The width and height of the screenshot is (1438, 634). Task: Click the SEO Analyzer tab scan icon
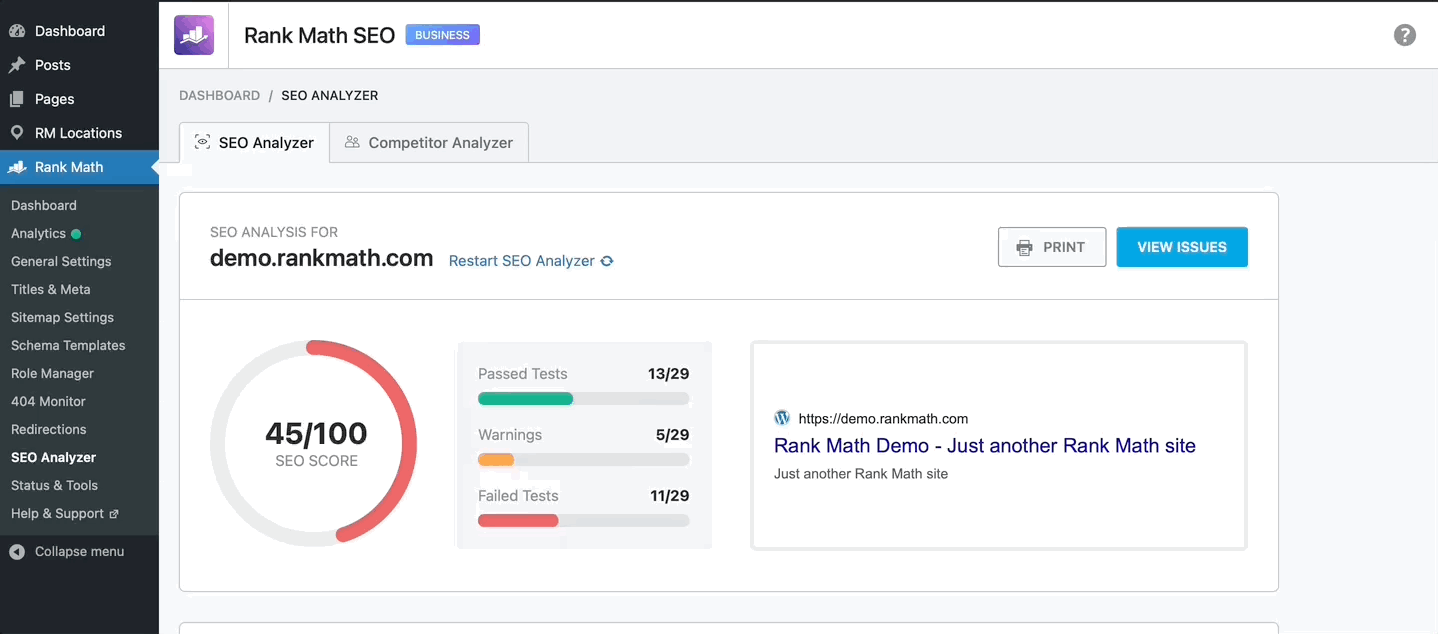click(202, 142)
